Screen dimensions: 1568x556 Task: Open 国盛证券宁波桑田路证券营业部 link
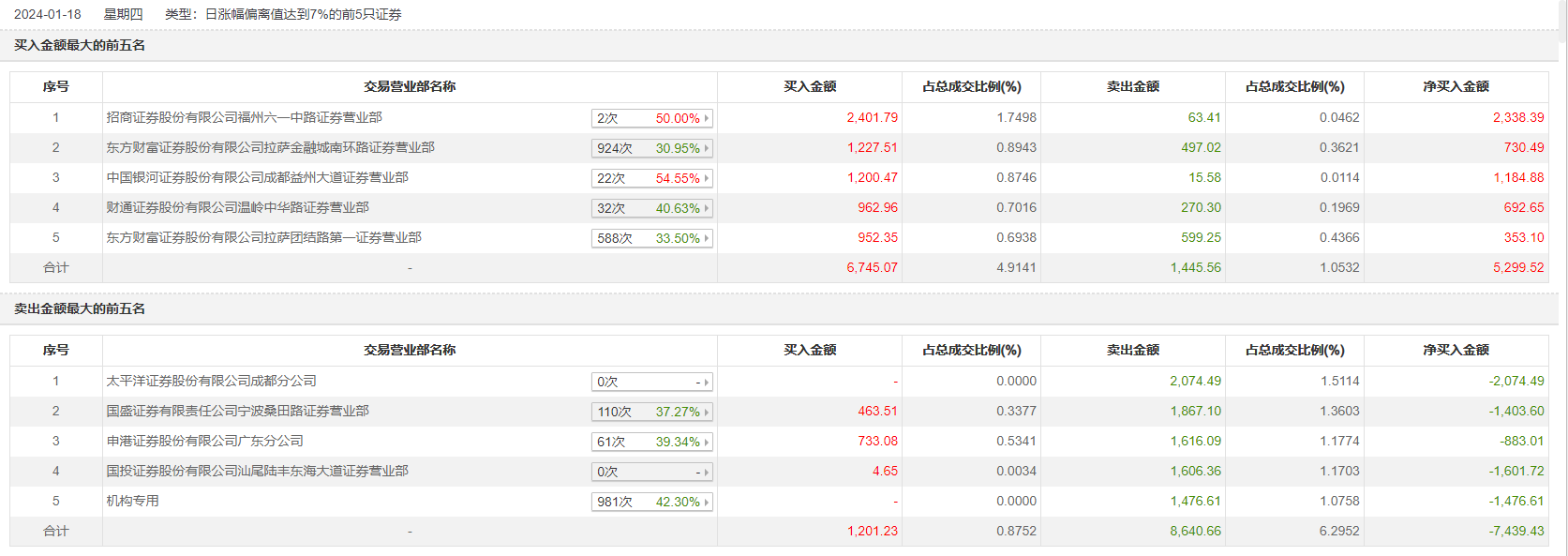[x=237, y=411]
